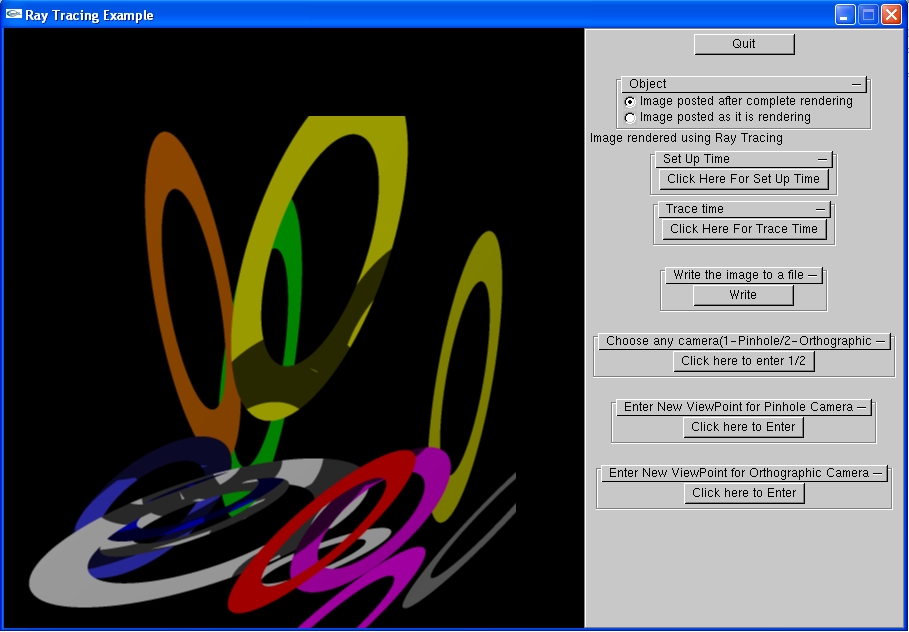Screen dimensions: 909x632
Task: Maximize the Ray Tracing Example window
Action: tap(868, 14)
